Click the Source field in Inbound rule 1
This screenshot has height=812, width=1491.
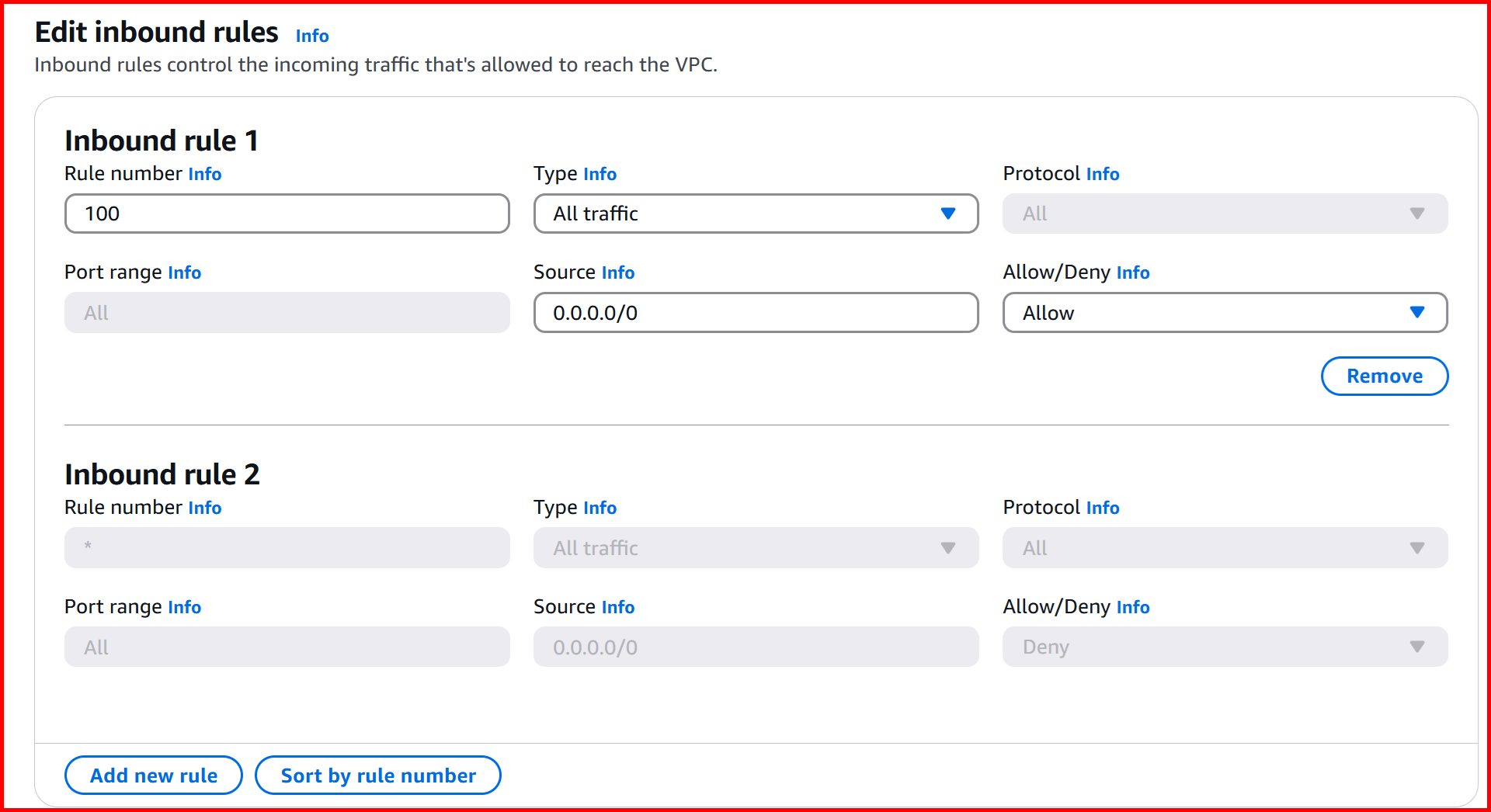click(x=755, y=313)
